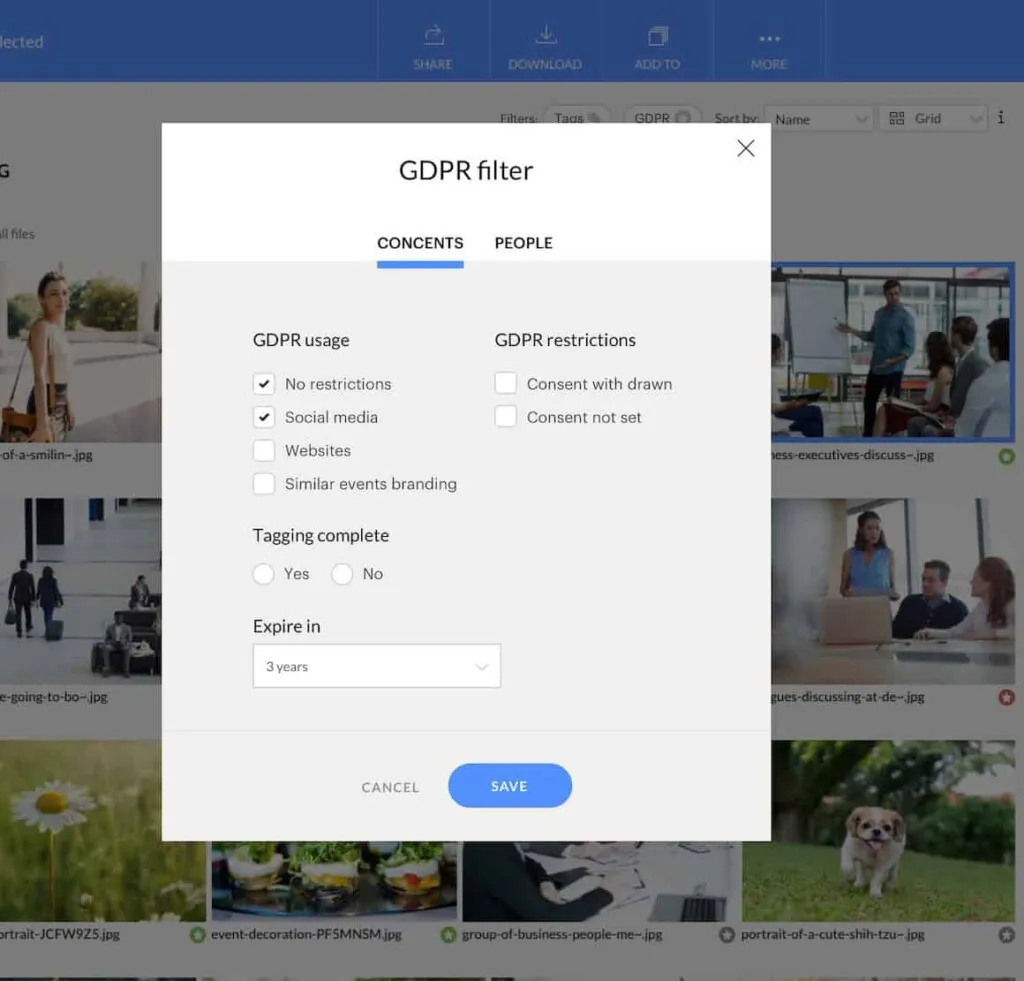Uncheck the Social media checkbox

point(264,417)
